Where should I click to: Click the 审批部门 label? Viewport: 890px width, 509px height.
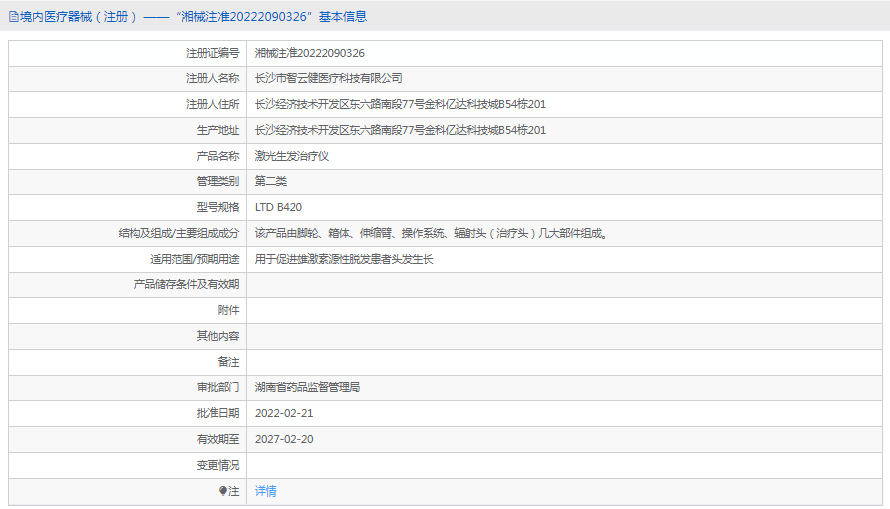pos(218,387)
